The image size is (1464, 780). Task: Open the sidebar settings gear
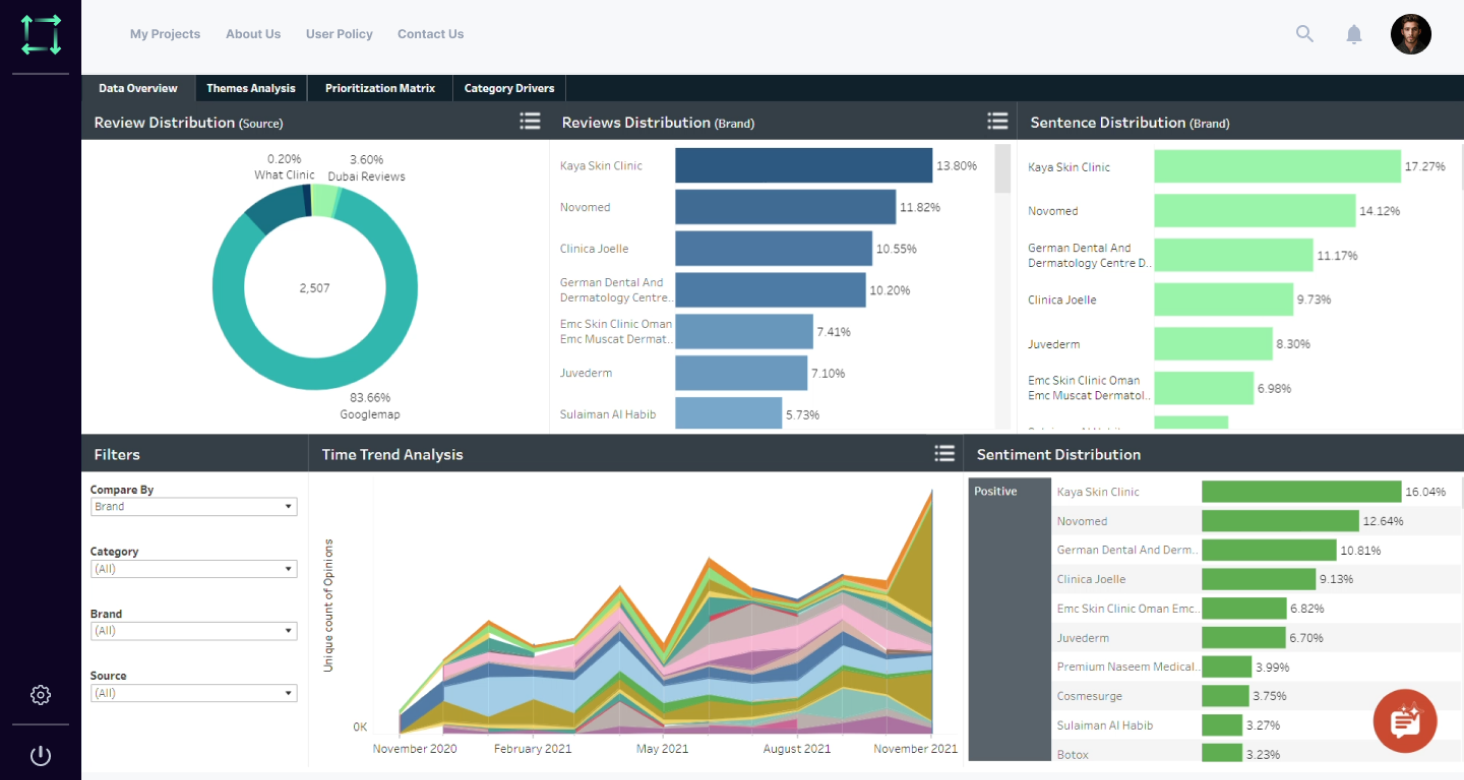40,695
